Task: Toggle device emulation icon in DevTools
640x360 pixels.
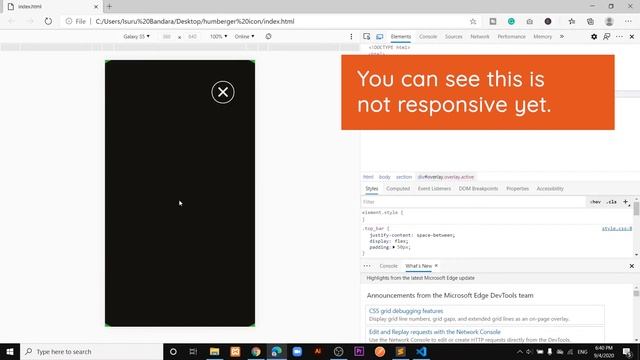Action: click(380, 36)
